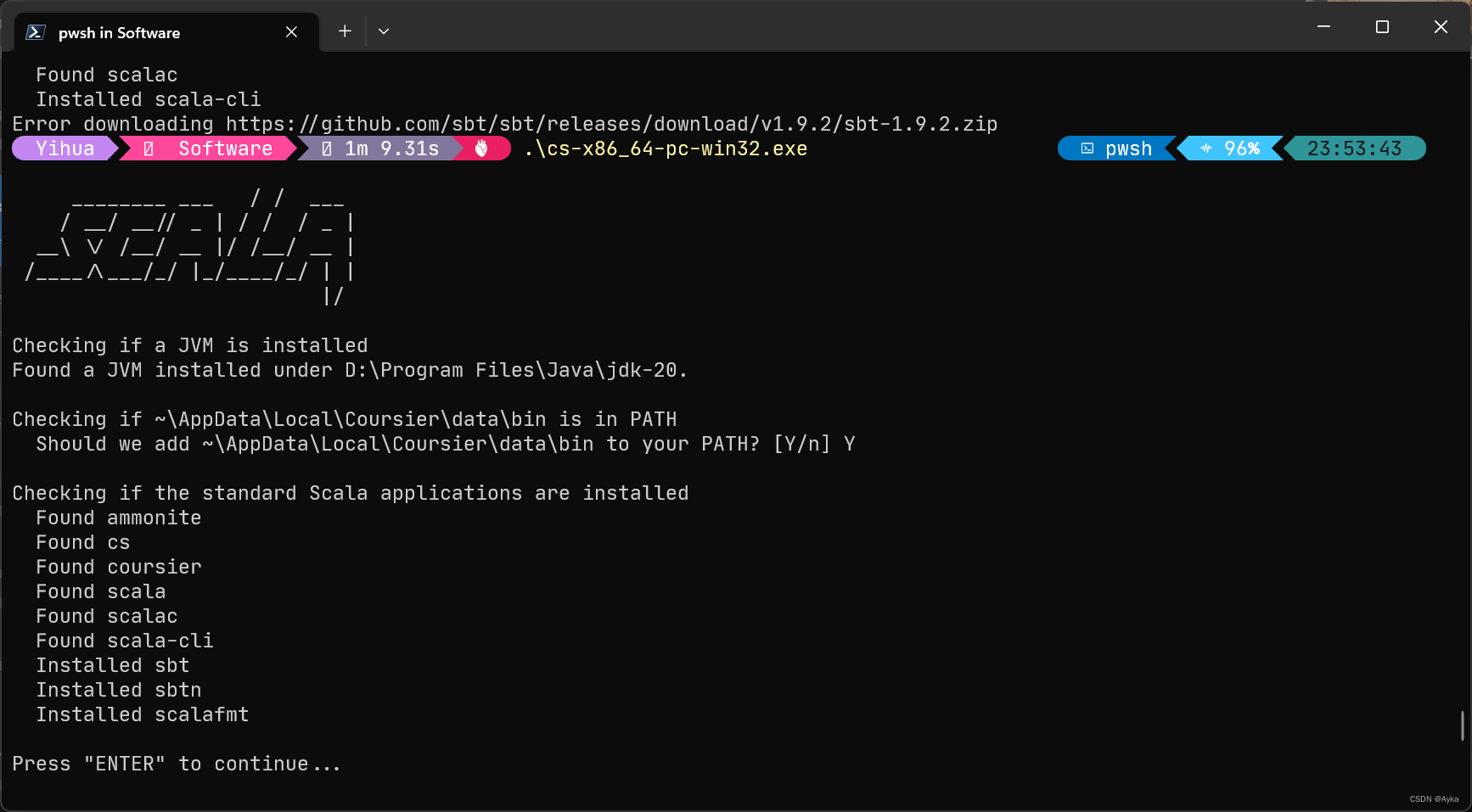Click the .\cs-x86_64-pc-win32.exe command text
The image size is (1472, 812).
click(x=666, y=148)
